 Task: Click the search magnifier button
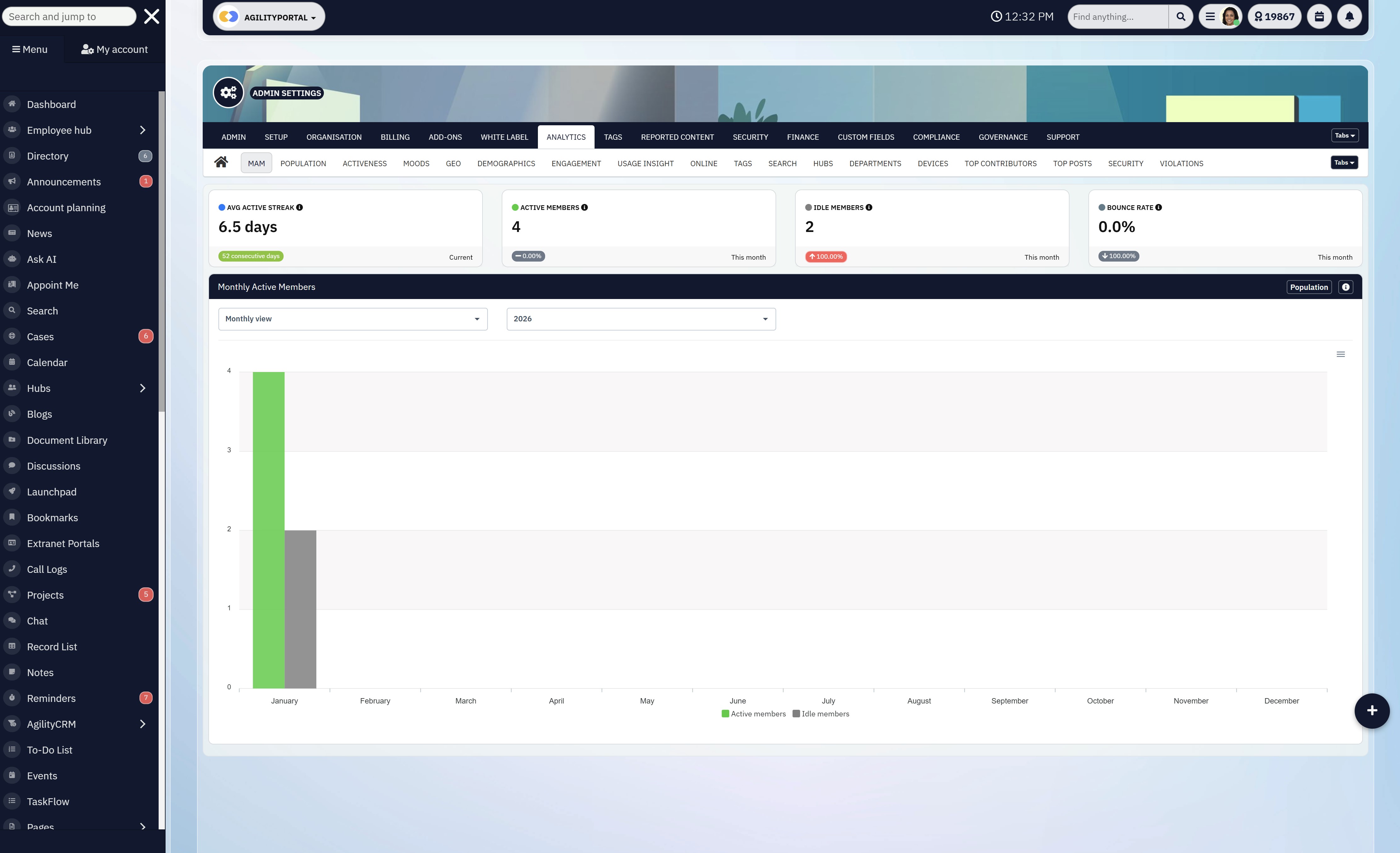coord(1181,16)
